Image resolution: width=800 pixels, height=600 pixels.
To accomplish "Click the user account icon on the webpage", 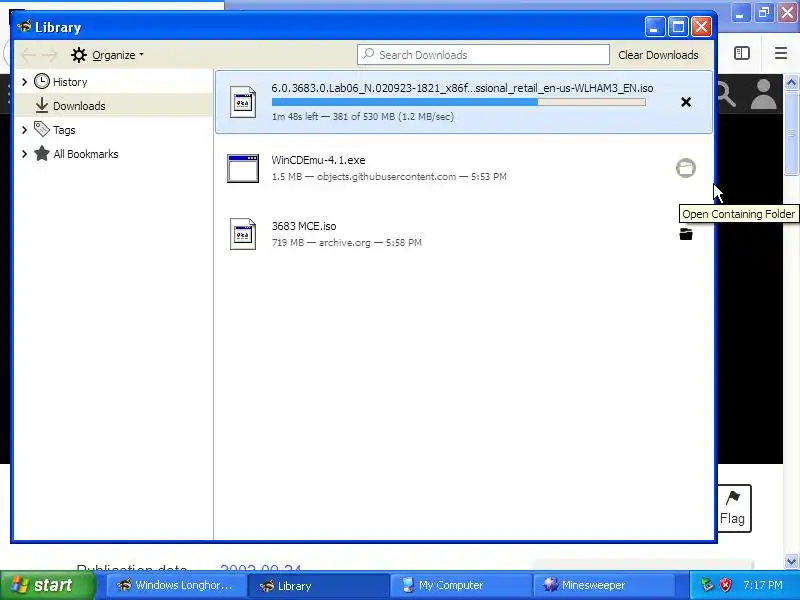I will coord(763,94).
